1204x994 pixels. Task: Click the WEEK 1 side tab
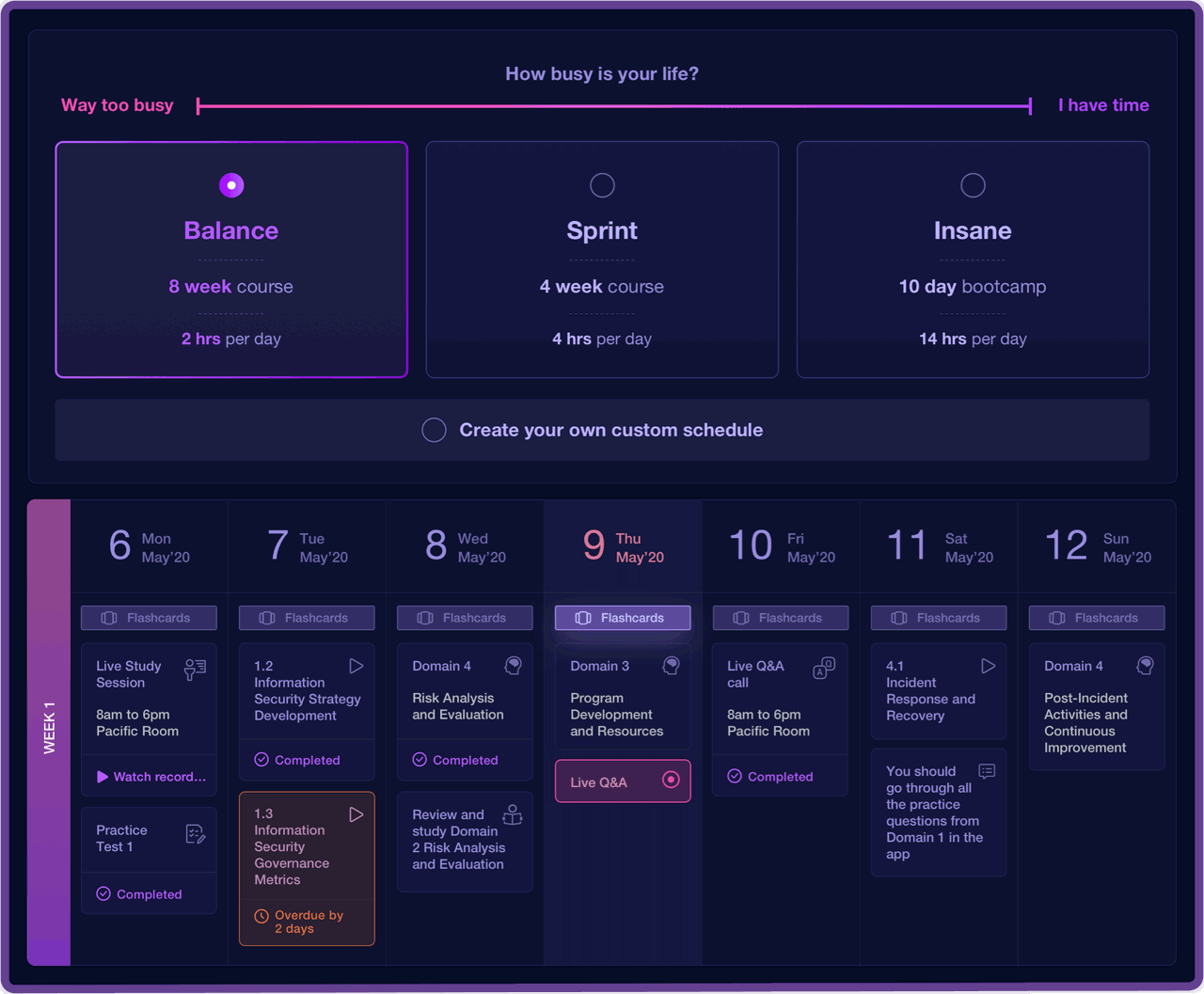point(49,732)
